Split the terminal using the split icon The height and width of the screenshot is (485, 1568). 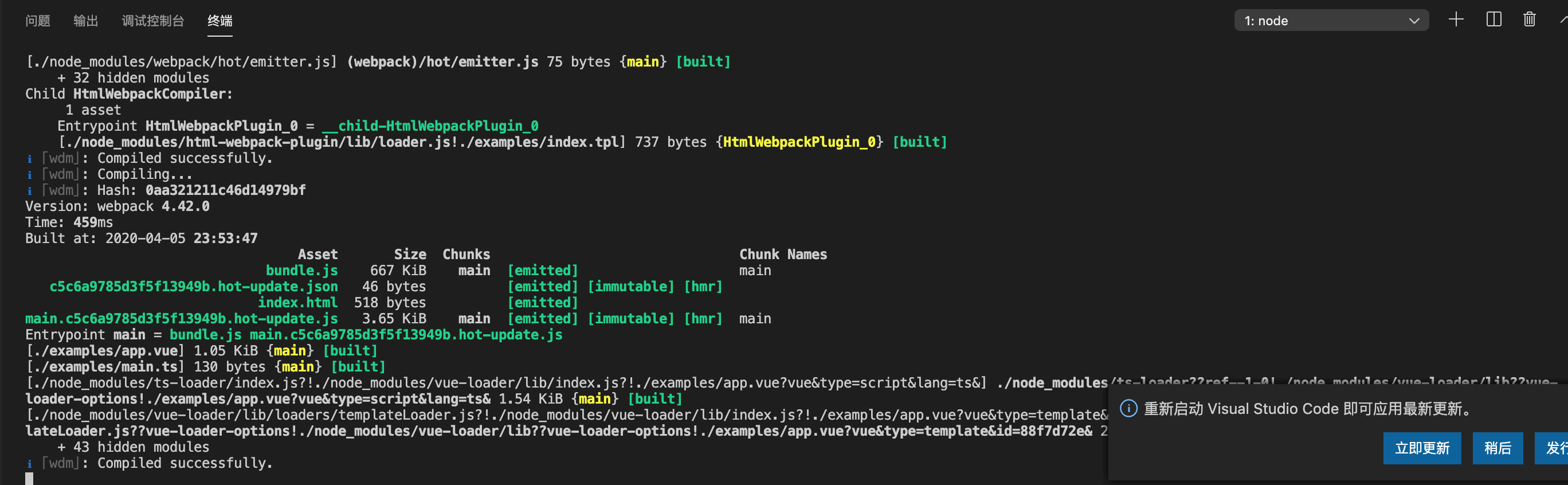[1493, 20]
